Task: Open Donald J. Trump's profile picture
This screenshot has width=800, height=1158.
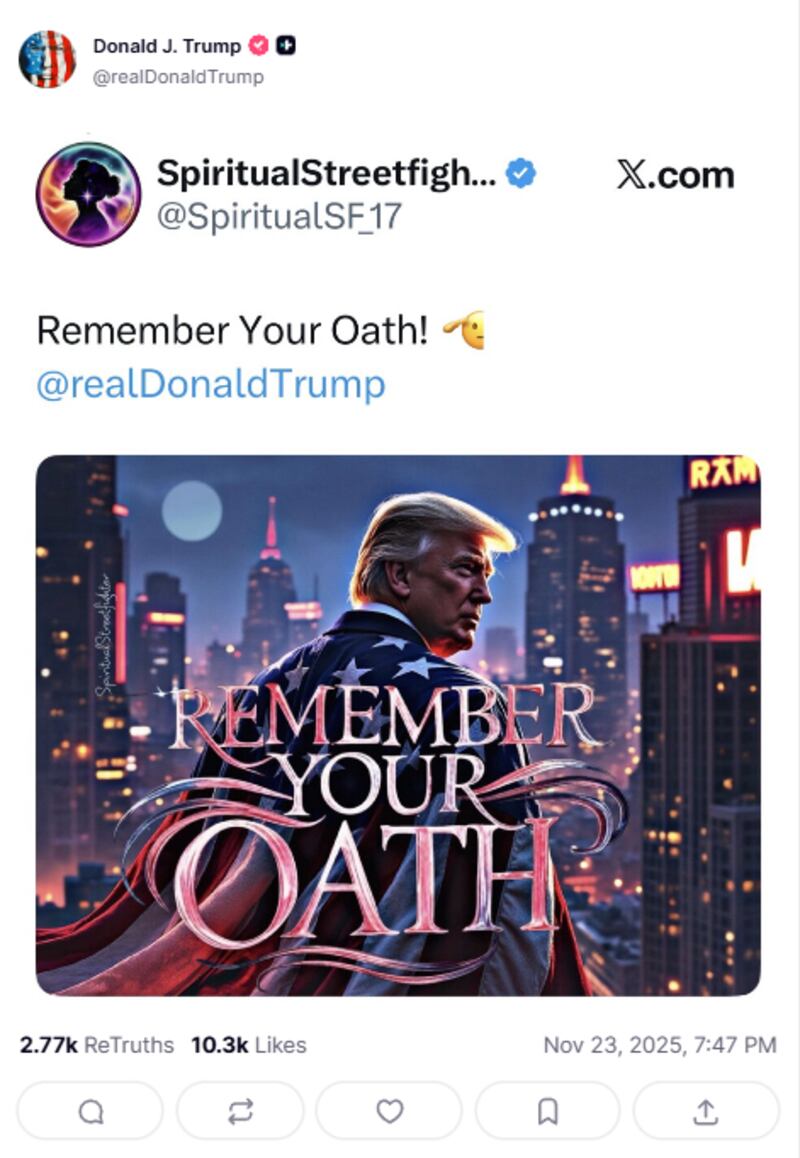Action: (48, 58)
